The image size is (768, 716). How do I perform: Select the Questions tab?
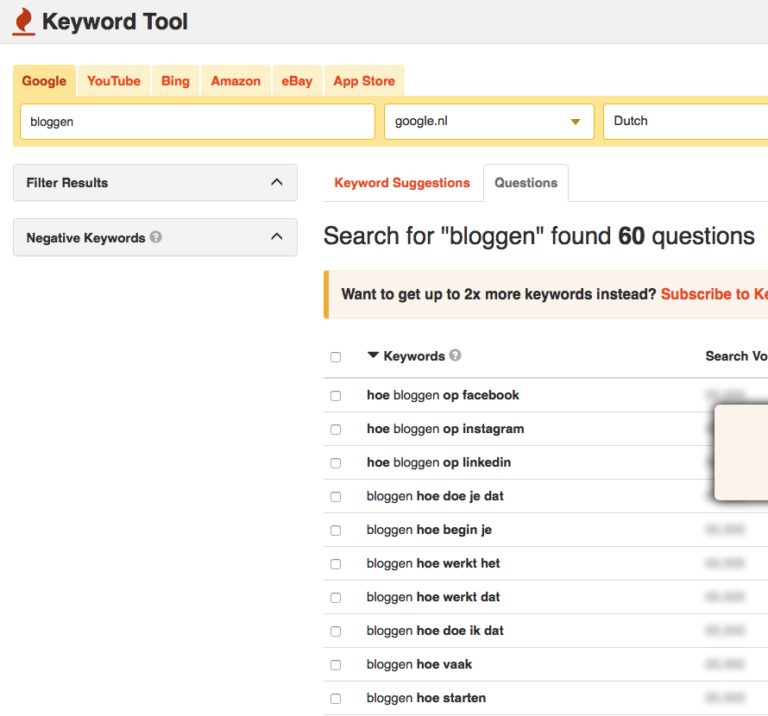pyautogui.click(x=526, y=183)
